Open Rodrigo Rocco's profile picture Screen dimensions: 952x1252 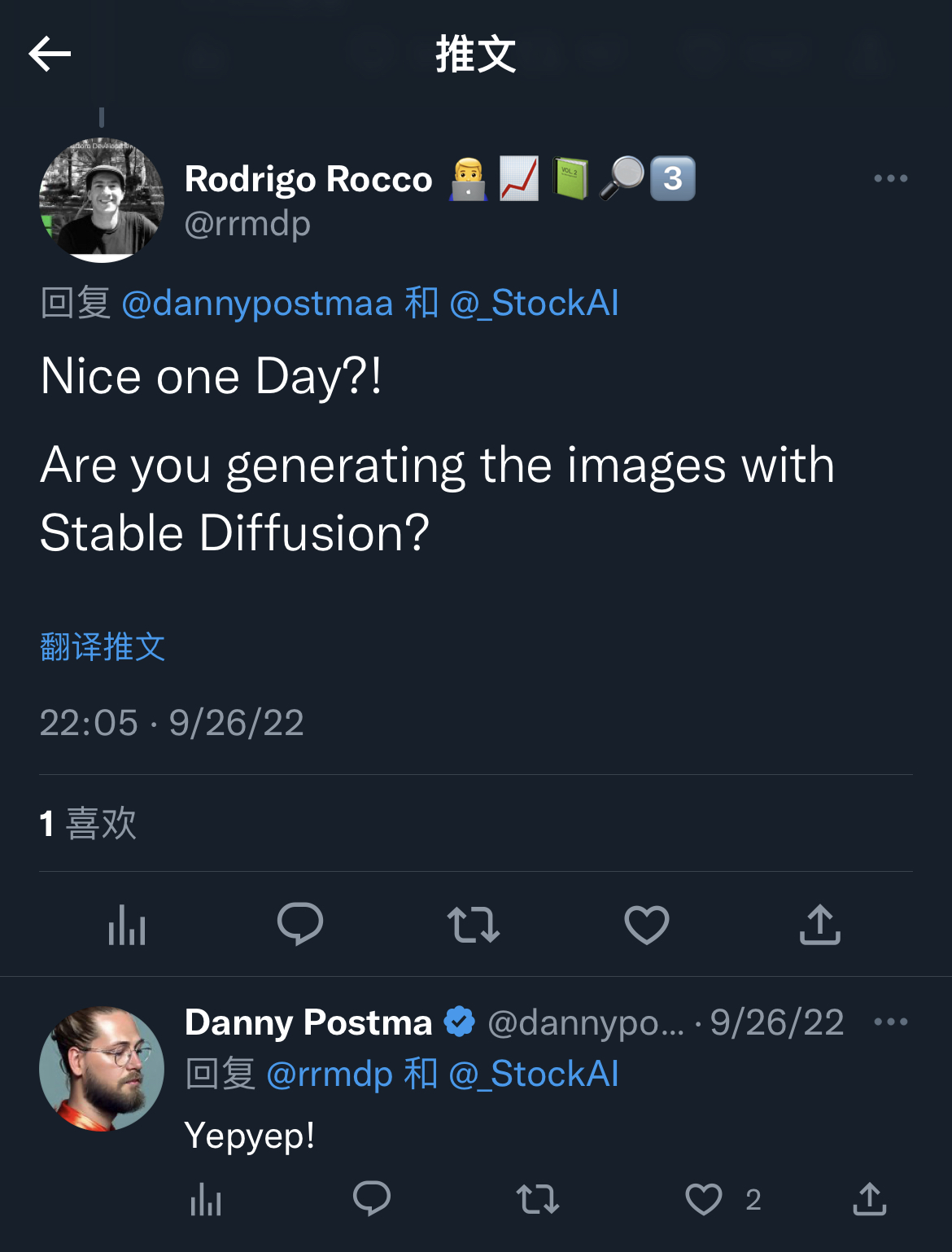click(x=102, y=200)
